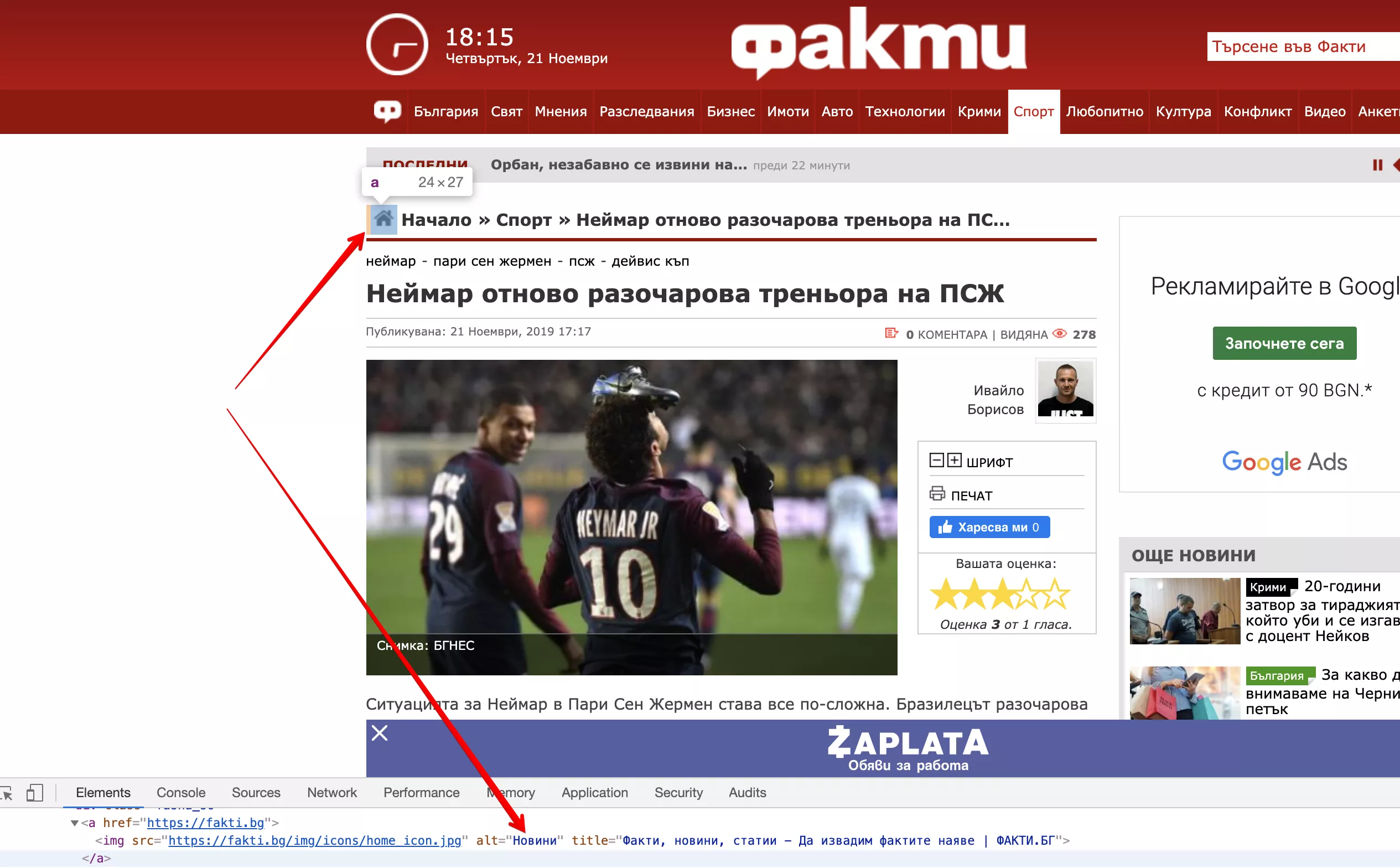Open the Имоти section
Viewport: 1400px width, 868px height.
[788, 111]
